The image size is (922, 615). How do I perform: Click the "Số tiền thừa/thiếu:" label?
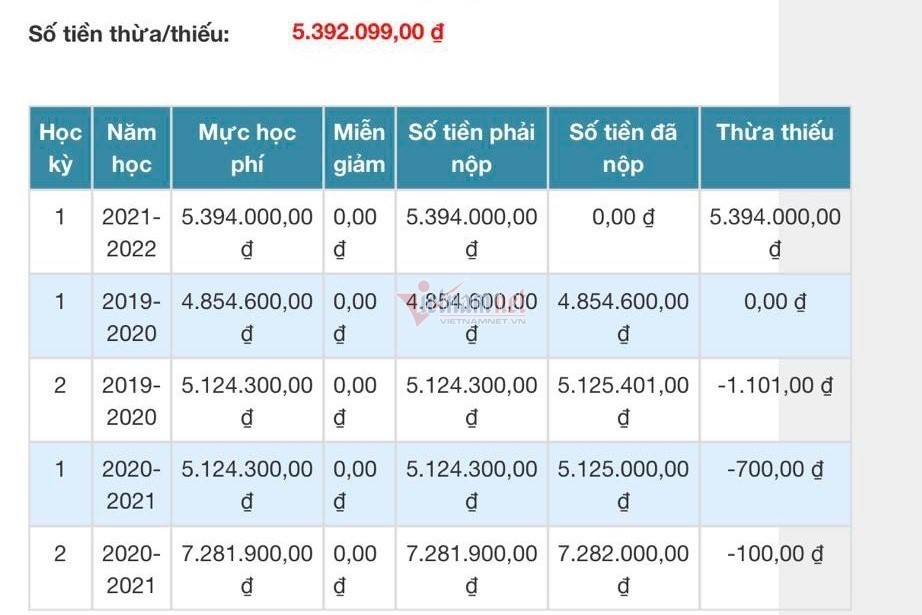pyautogui.click(x=130, y=34)
